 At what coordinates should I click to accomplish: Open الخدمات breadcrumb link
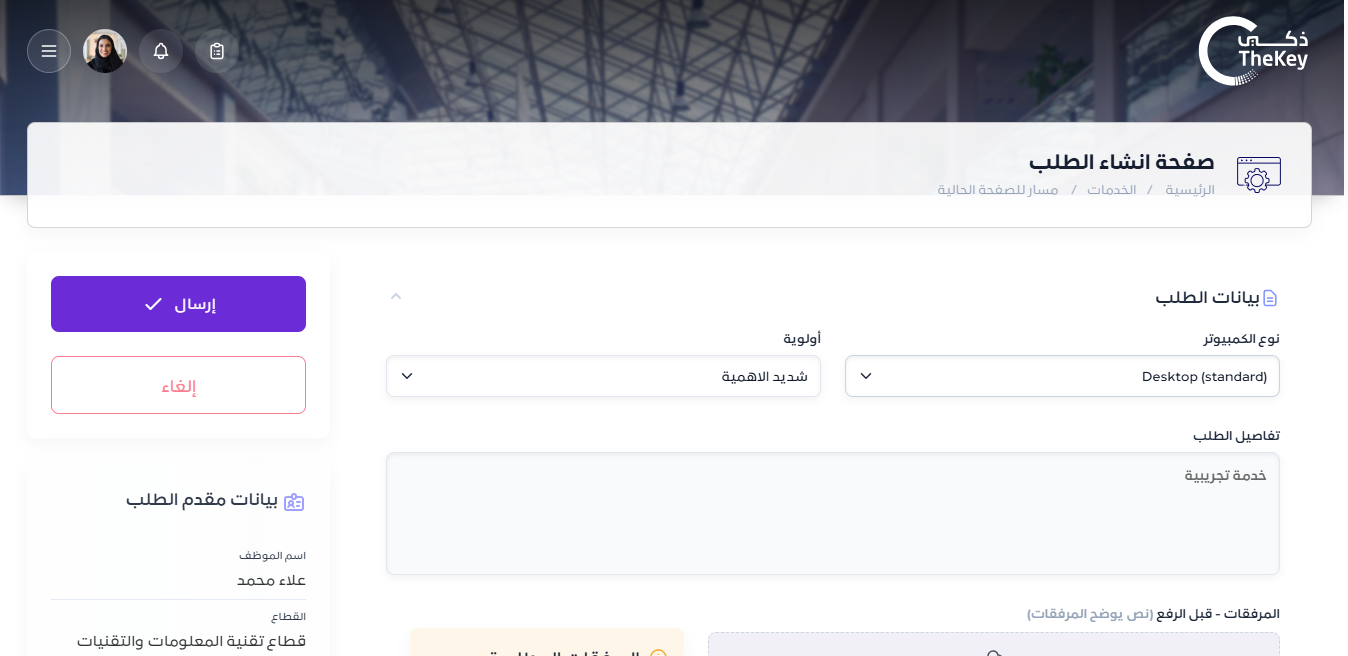(x=1112, y=190)
